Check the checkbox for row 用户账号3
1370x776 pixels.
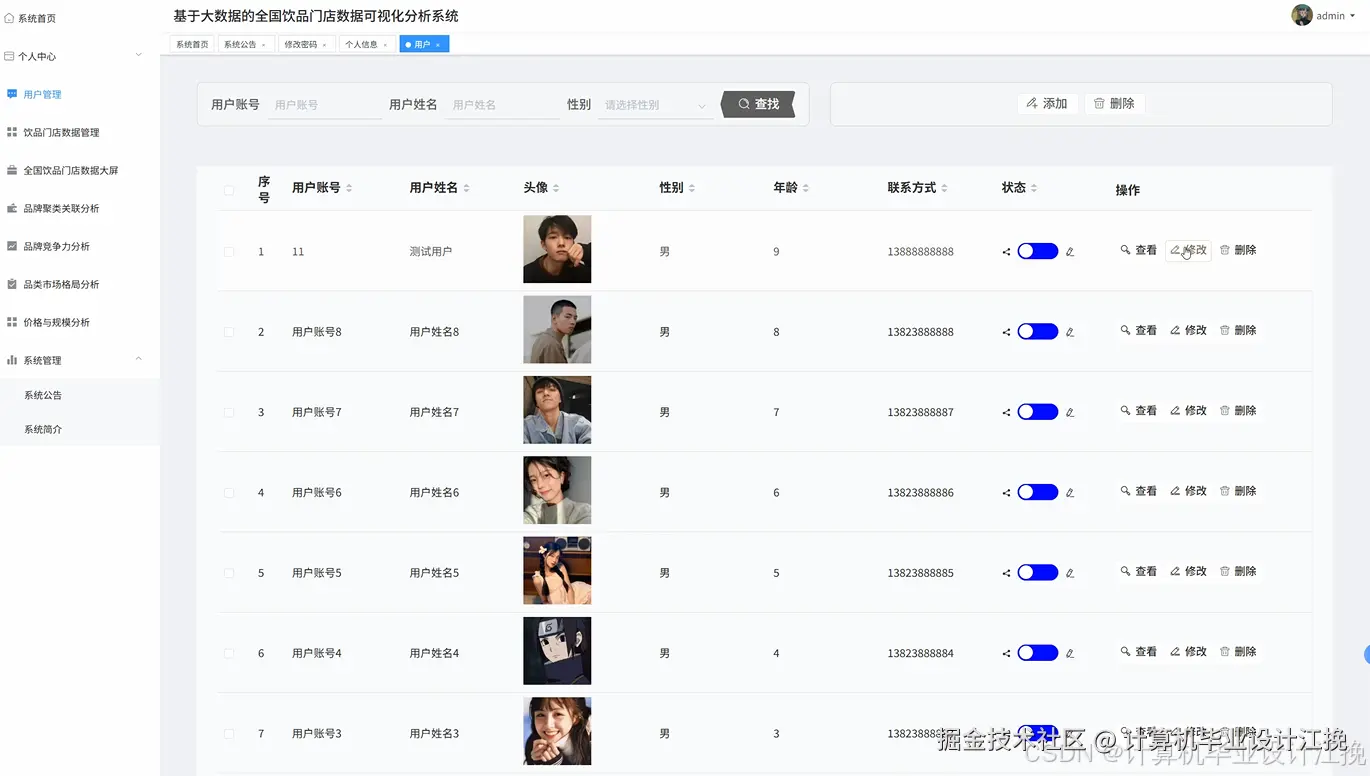tap(229, 734)
